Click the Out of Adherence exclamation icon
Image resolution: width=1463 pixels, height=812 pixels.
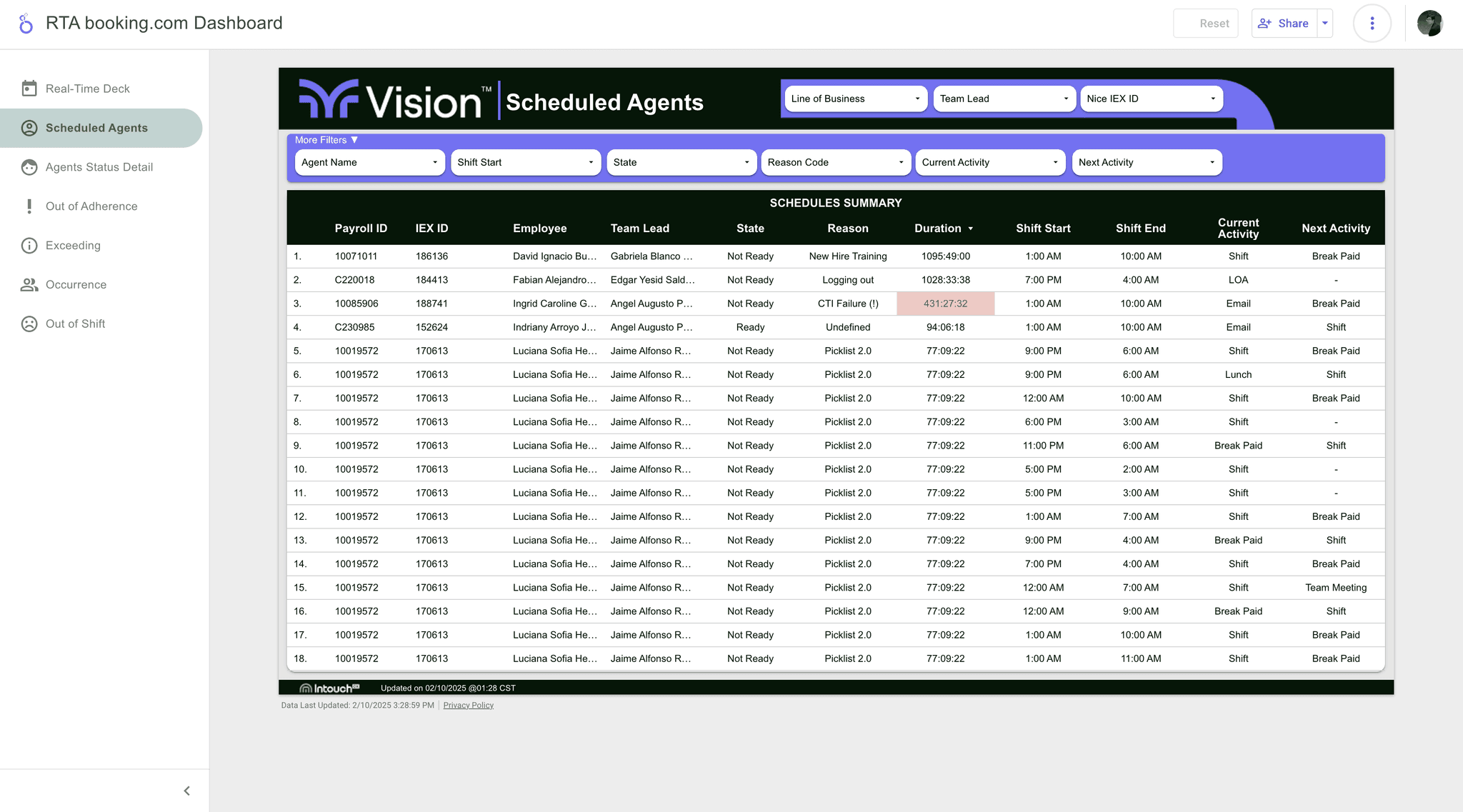click(x=29, y=206)
